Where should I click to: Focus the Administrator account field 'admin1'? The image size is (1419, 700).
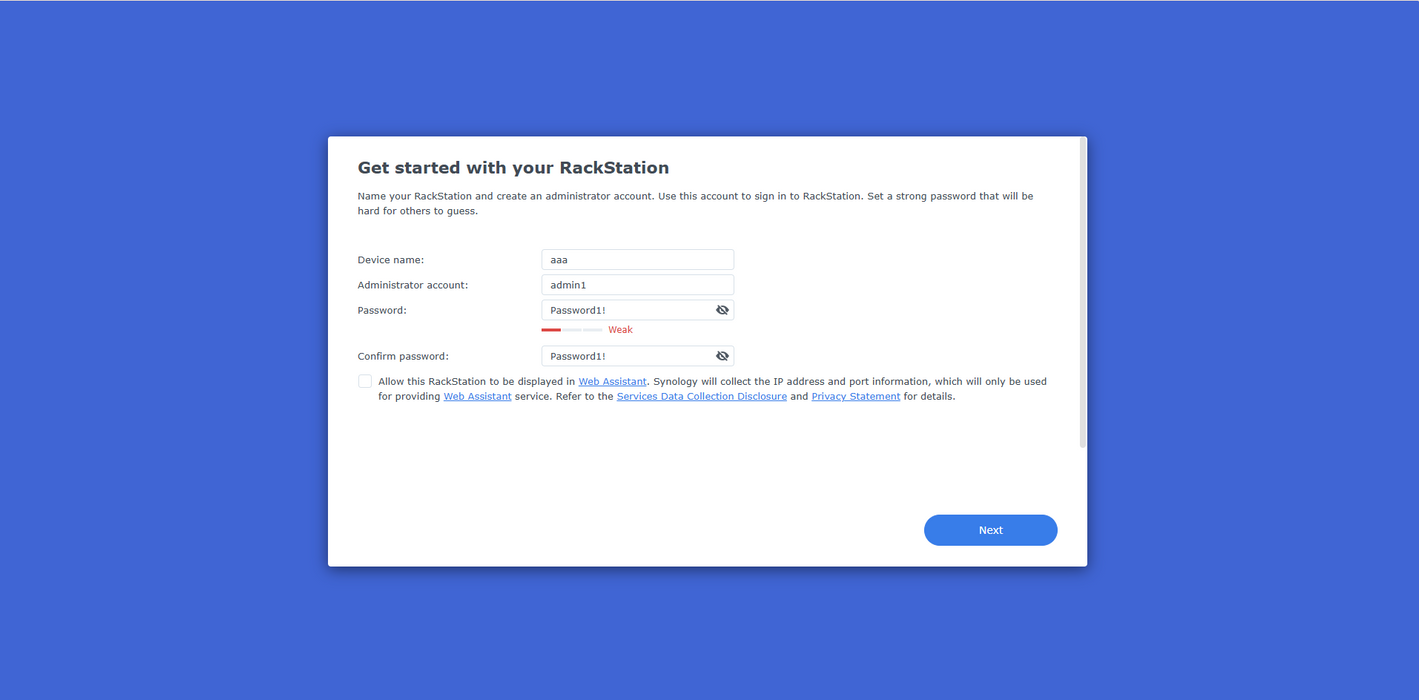[637, 285]
